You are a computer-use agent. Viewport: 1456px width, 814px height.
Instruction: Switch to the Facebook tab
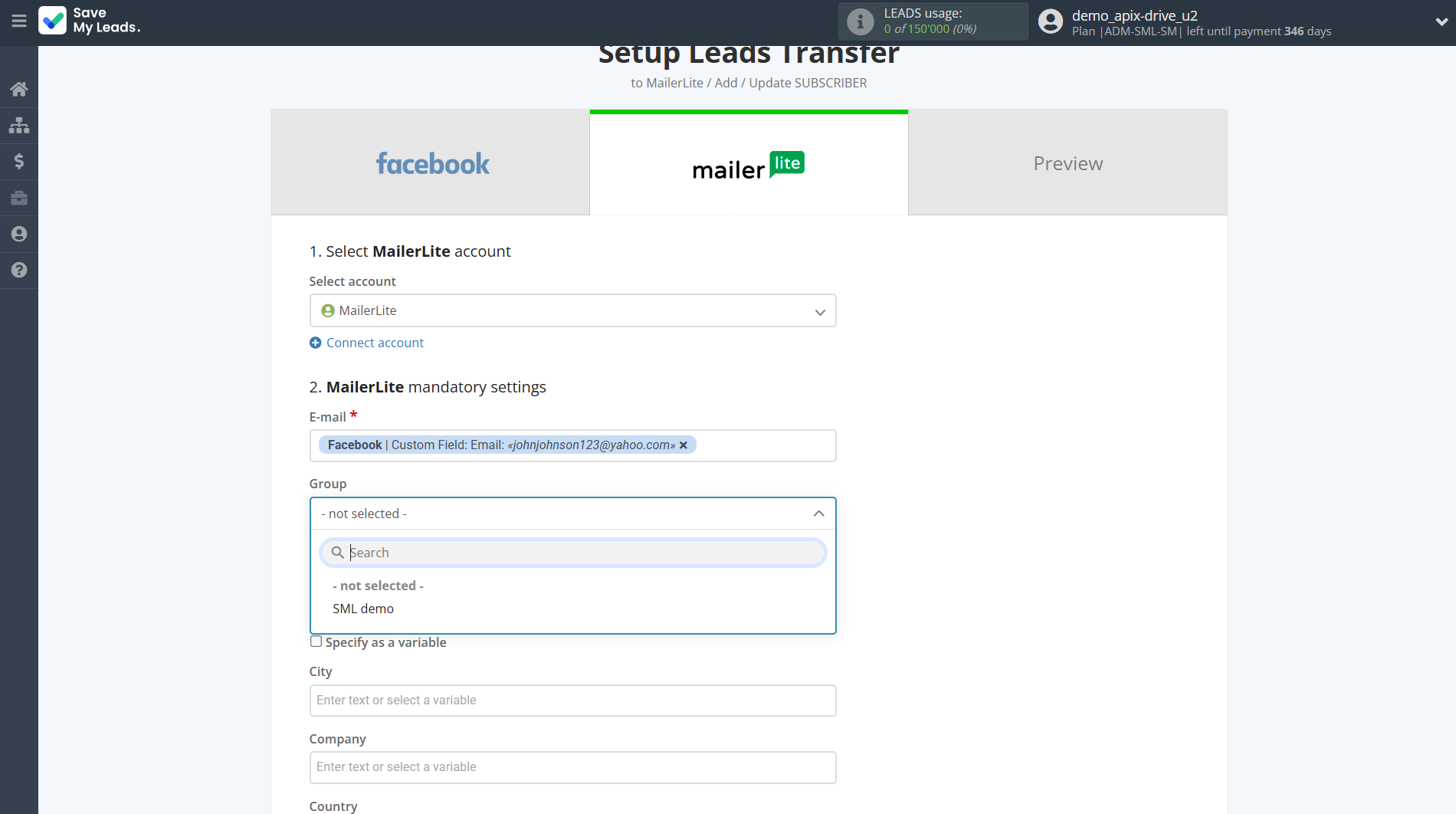click(x=431, y=163)
